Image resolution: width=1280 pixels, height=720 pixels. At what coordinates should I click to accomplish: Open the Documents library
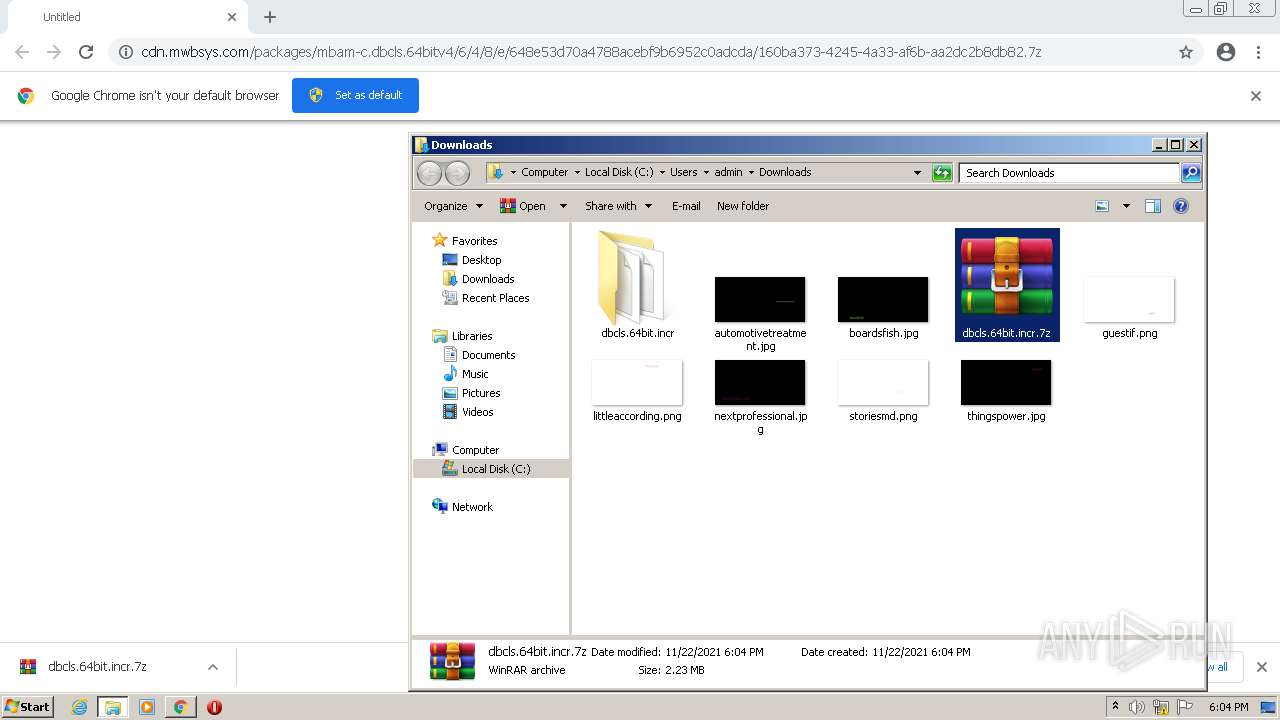click(488, 355)
